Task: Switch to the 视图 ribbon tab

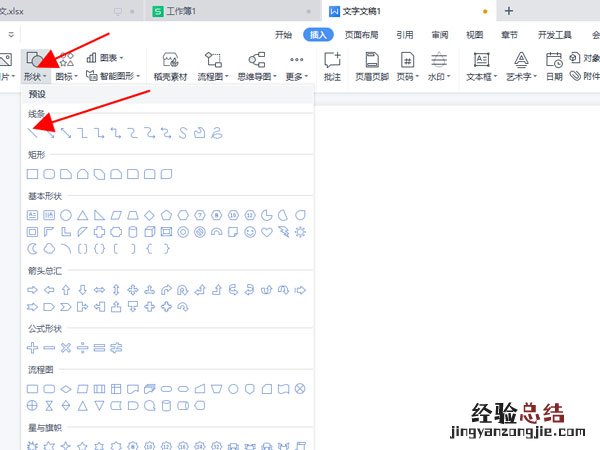Action: (x=474, y=35)
